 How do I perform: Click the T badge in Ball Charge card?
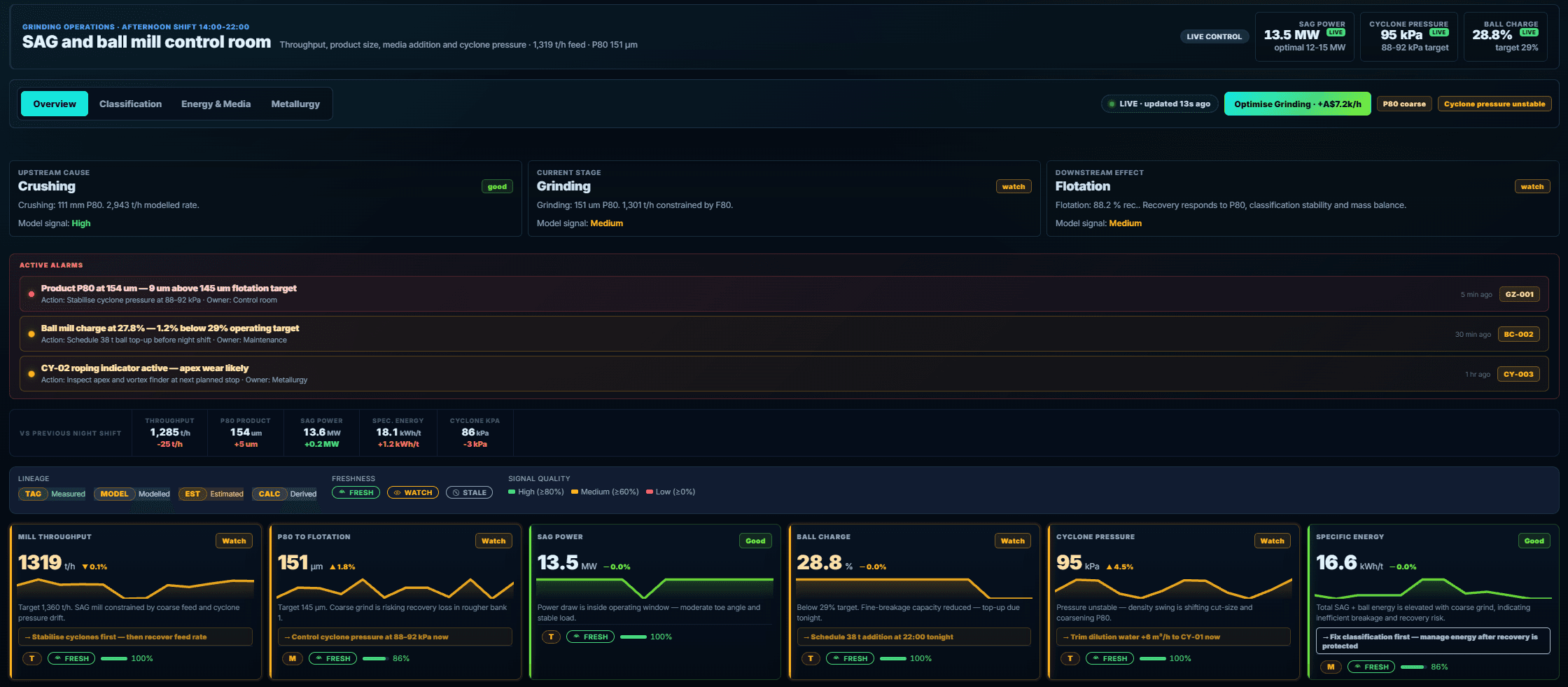(x=811, y=658)
